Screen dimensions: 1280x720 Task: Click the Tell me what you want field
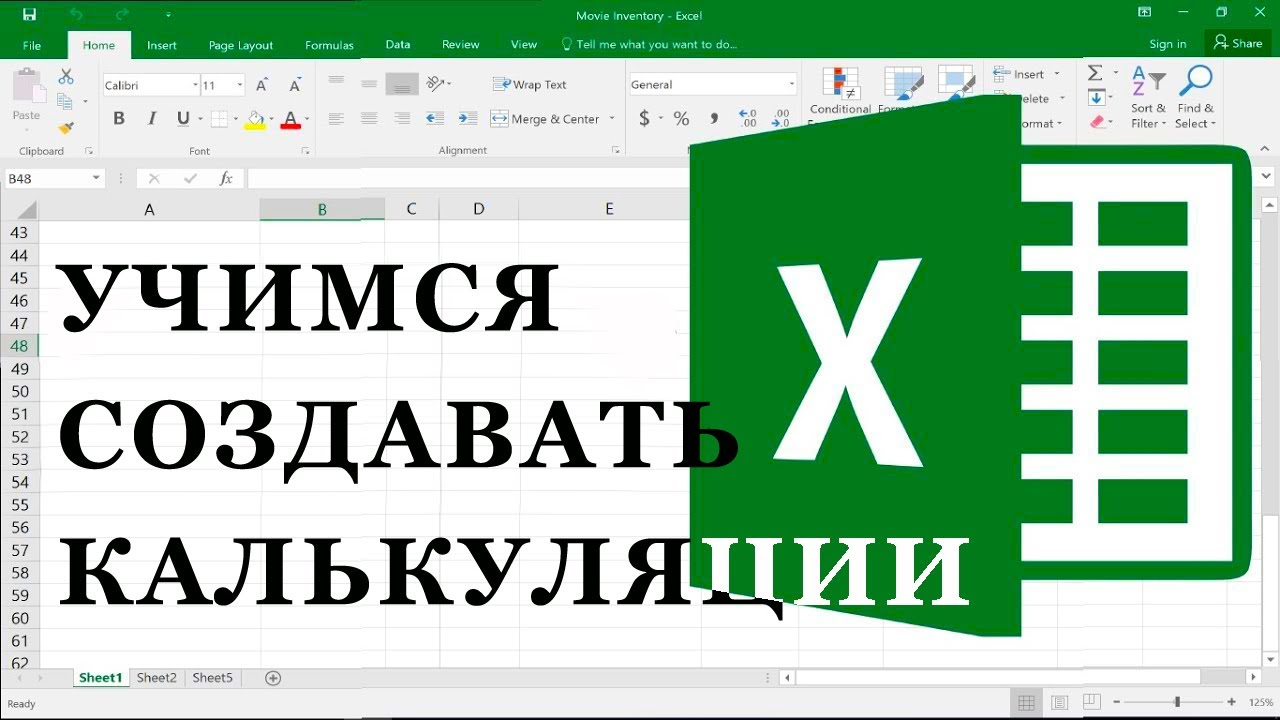click(x=649, y=45)
